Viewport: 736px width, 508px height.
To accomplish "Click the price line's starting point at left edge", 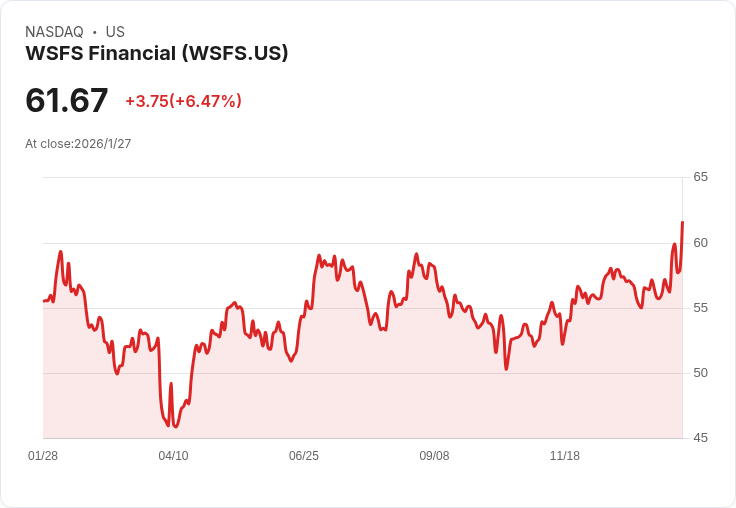I will click(44, 301).
